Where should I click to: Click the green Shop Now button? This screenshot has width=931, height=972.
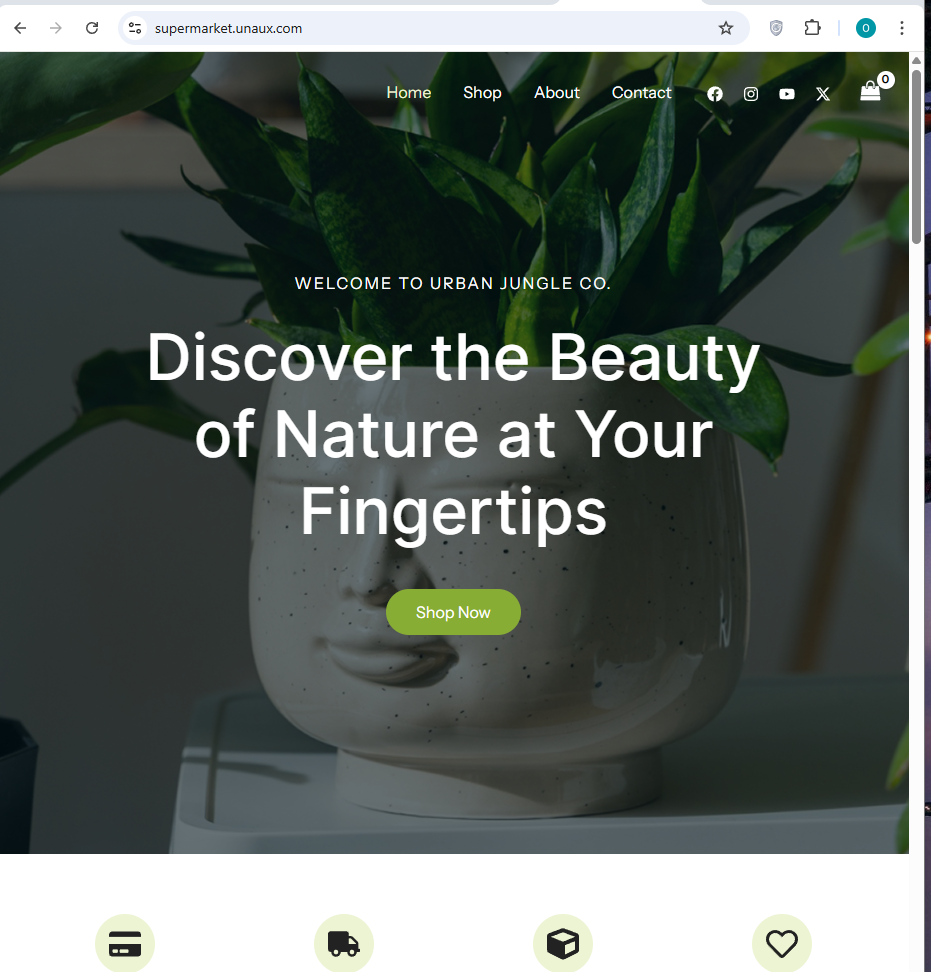coord(453,612)
